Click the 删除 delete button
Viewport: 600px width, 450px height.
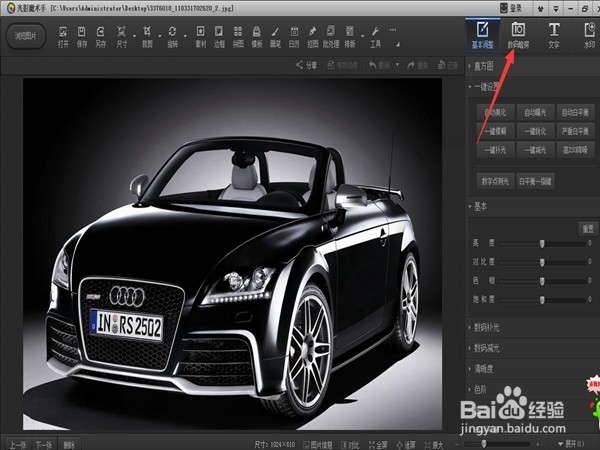(69, 445)
